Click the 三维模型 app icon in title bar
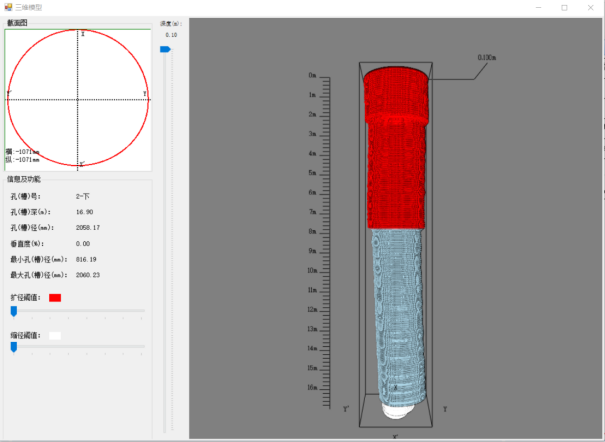 click(8, 7)
